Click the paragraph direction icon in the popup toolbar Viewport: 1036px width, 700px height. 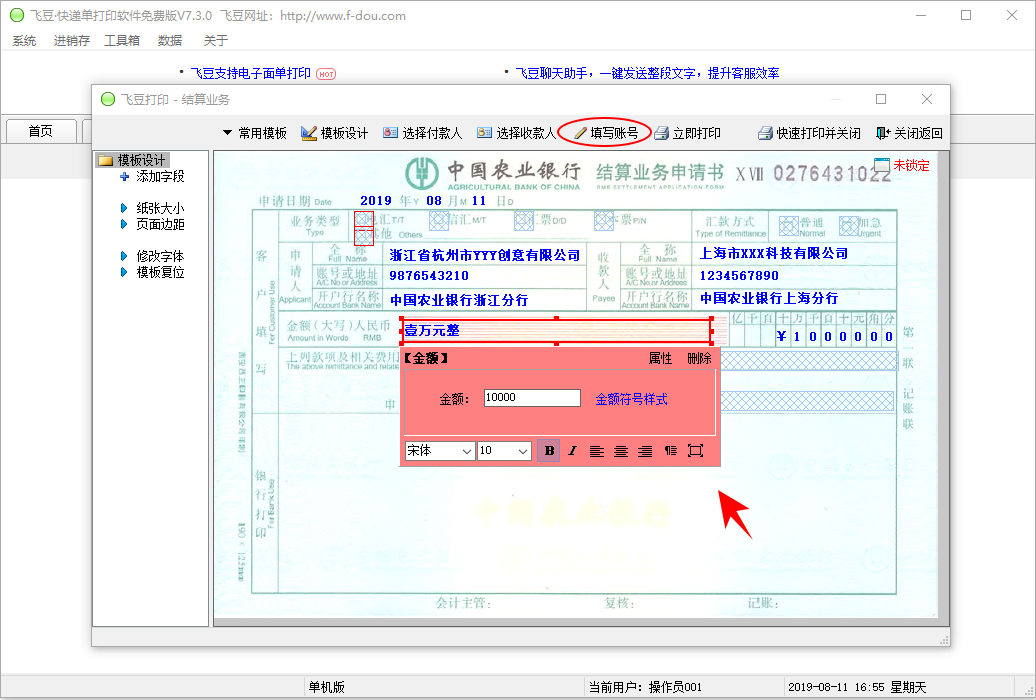pyautogui.click(x=671, y=451)
